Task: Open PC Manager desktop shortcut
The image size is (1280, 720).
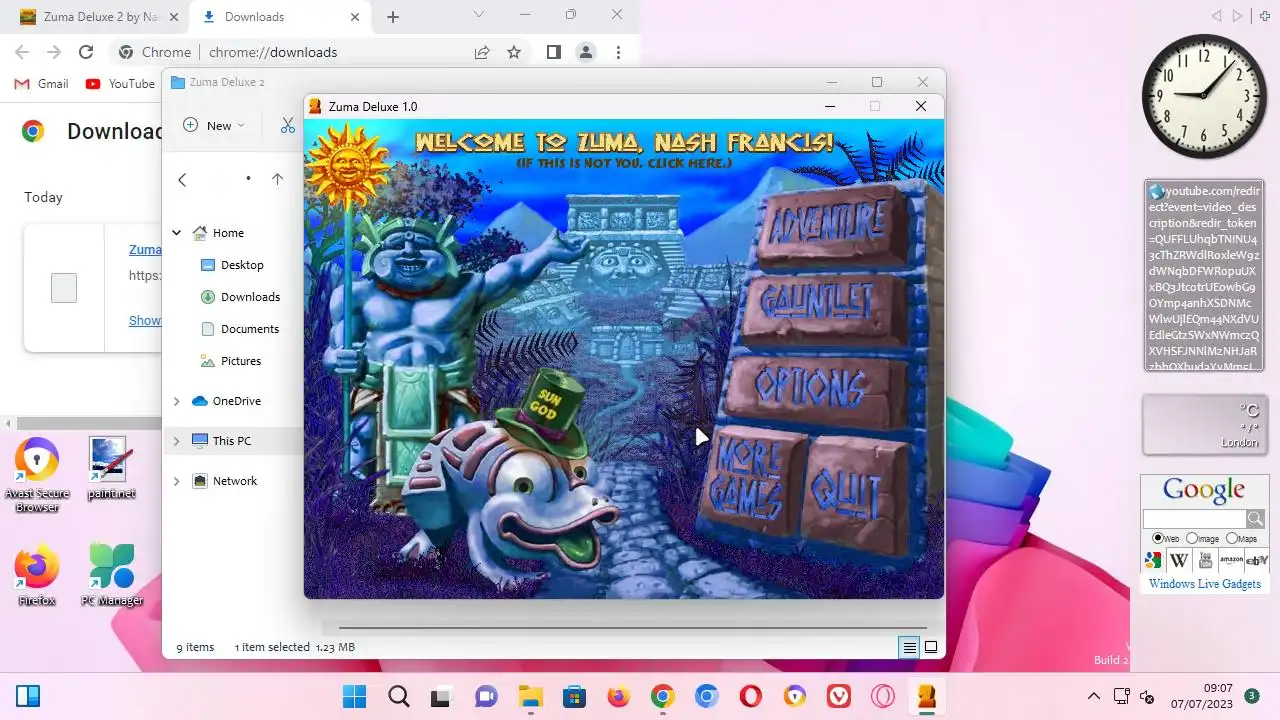Action: [x=112, y=576]
